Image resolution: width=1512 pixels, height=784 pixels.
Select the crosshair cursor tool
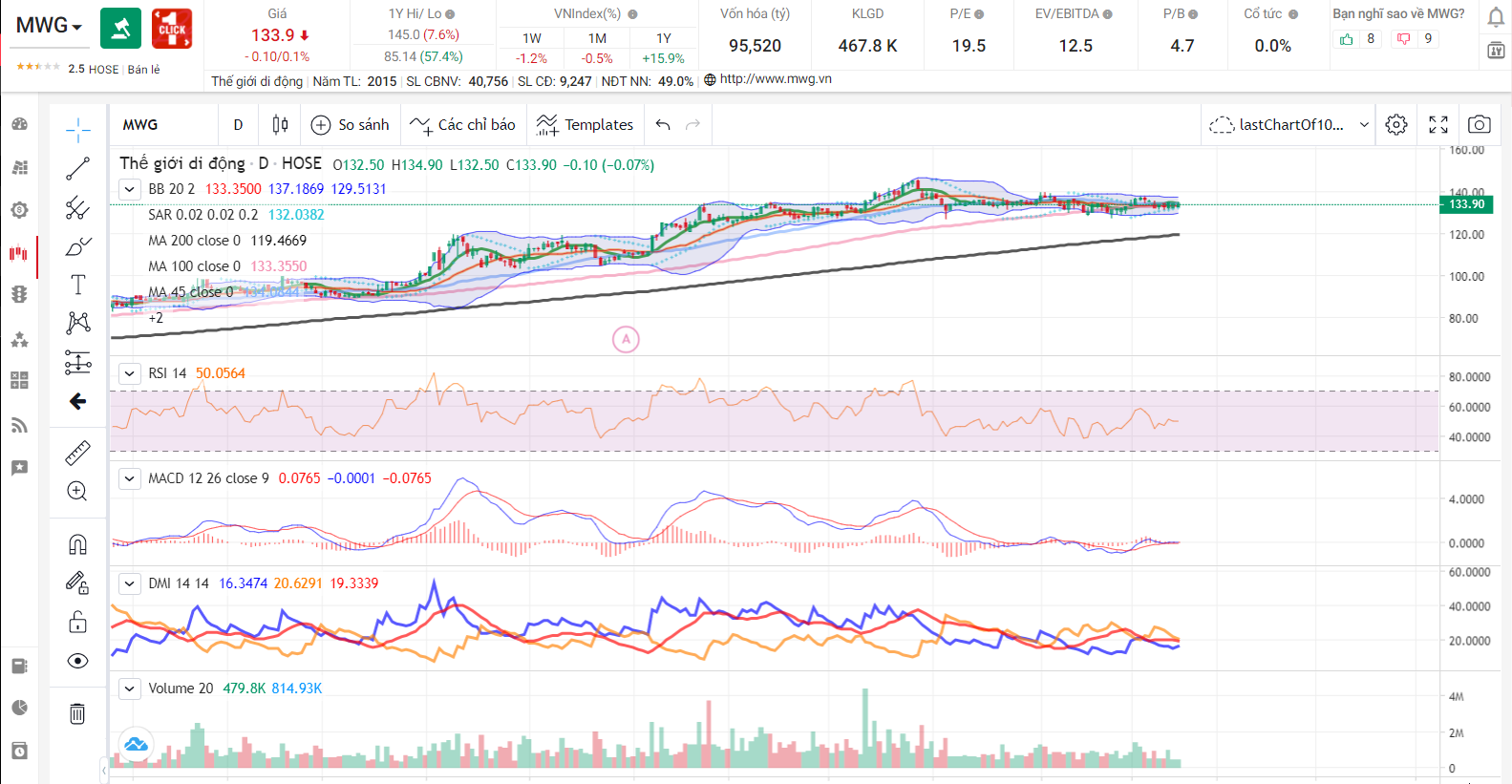point(78,130)
